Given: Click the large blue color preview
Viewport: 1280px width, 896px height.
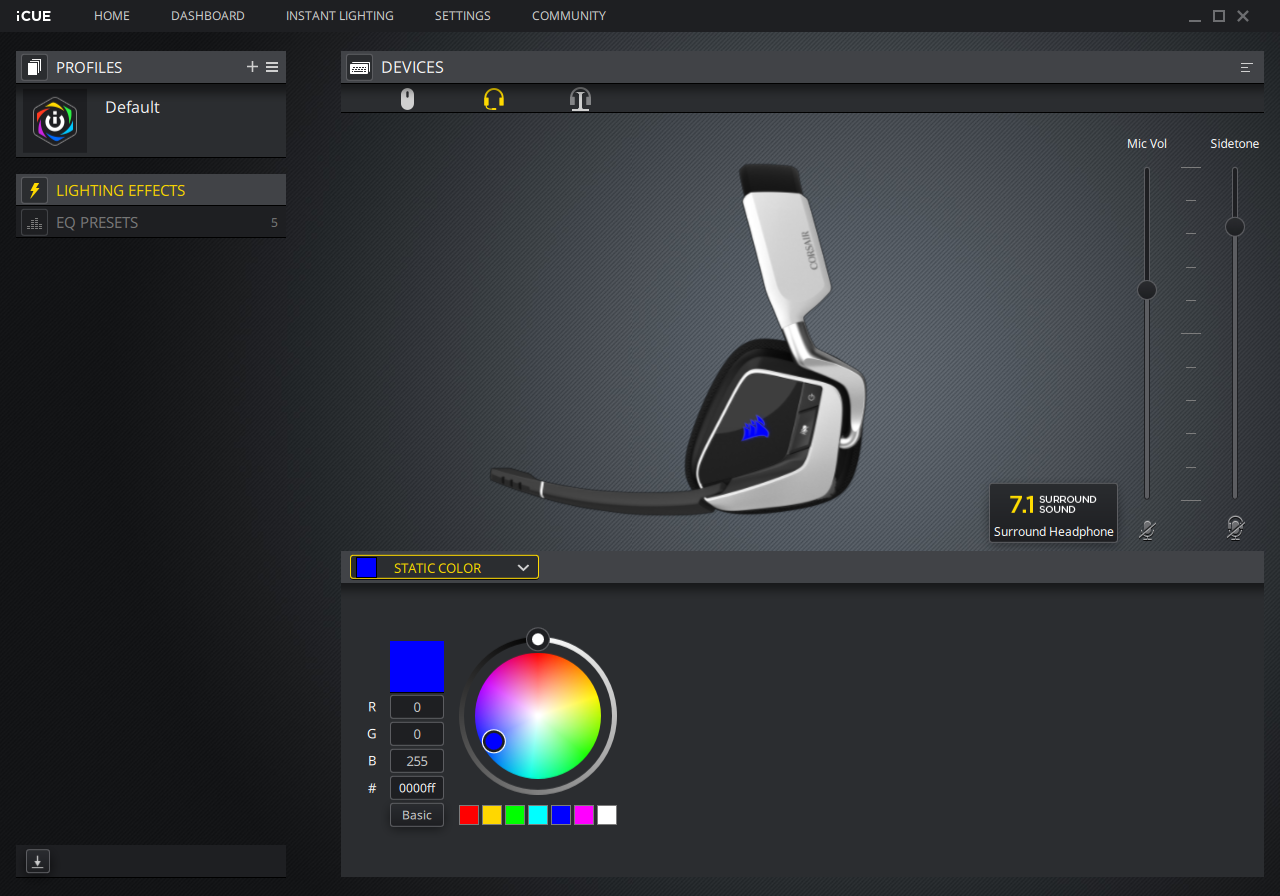Looking at the screenshot, I should (x=417, y=667).
